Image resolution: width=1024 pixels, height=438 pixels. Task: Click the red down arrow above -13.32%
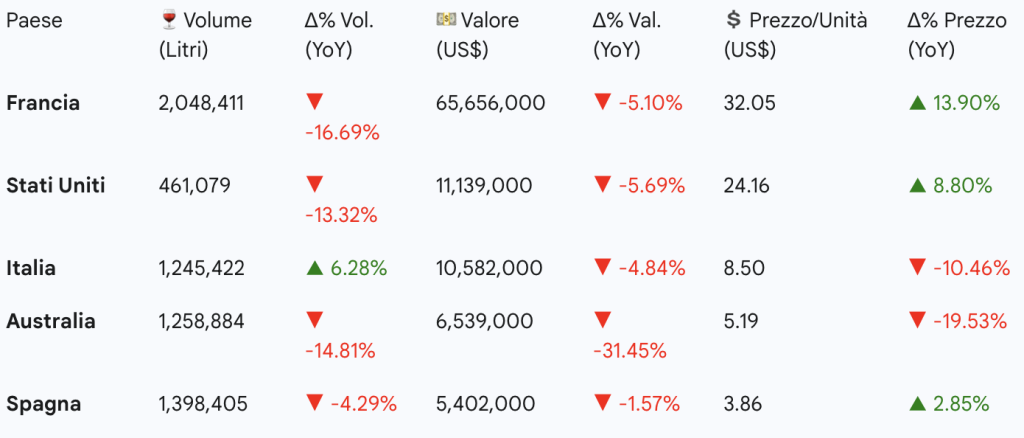tap(314, 185)
